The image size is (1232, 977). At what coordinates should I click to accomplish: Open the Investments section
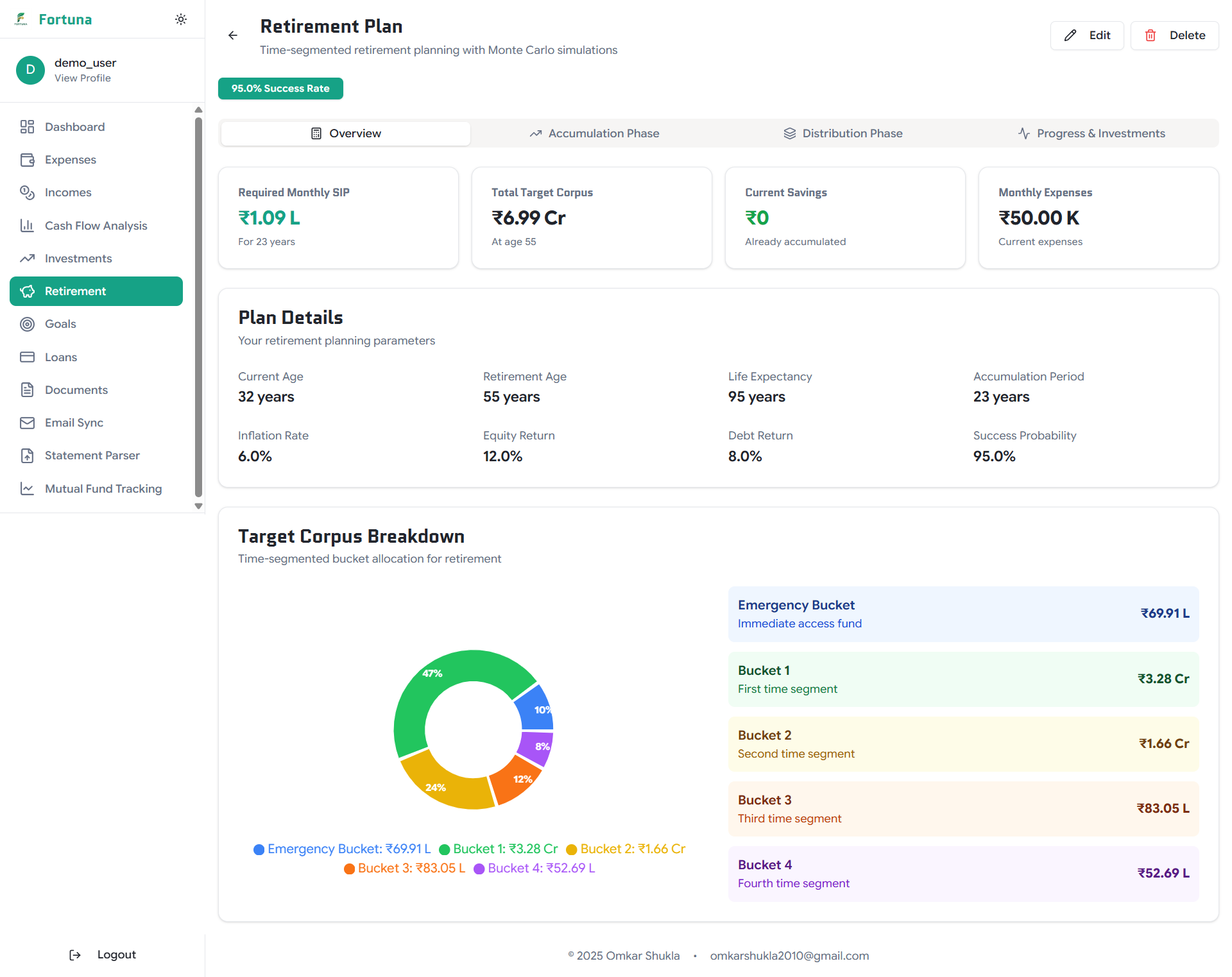(x=78, y=258)
